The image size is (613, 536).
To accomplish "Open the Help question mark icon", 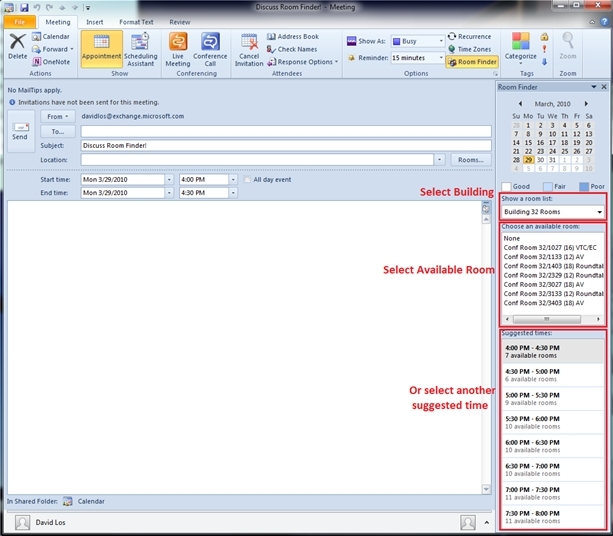I will pyautogui.click(x=604, y=22).
